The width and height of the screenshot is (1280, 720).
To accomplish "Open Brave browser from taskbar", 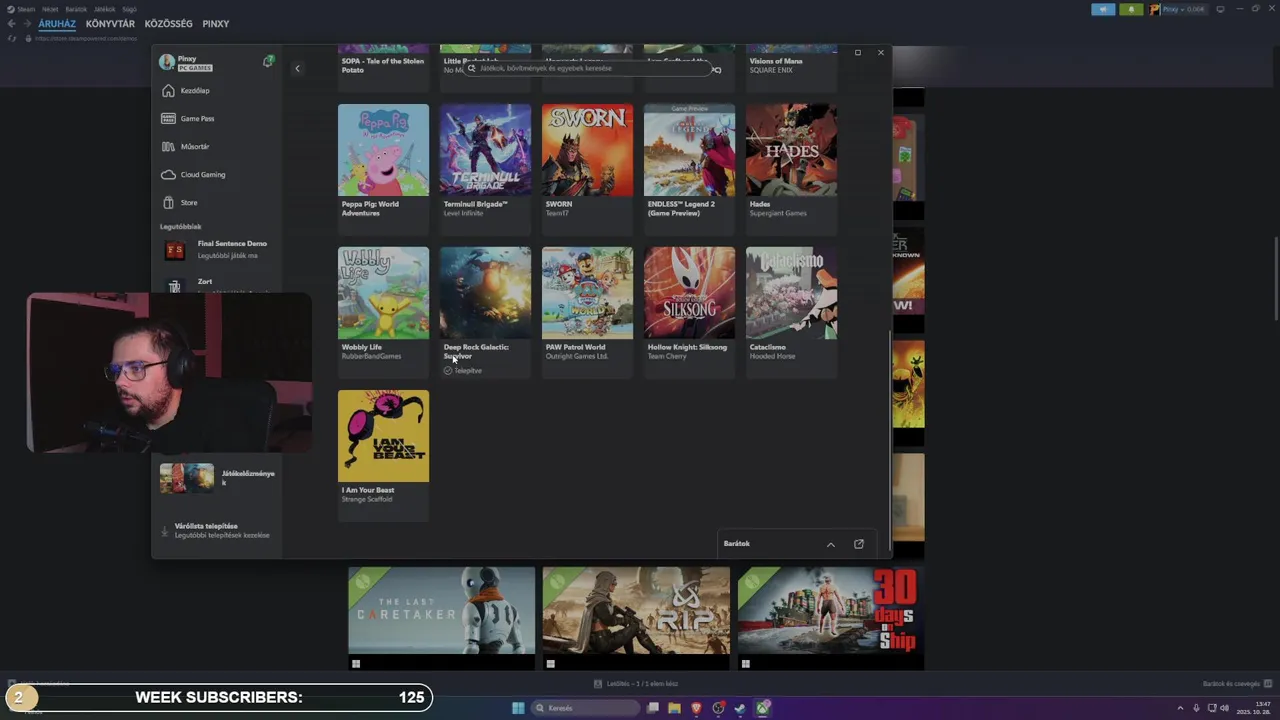I will point(696,708).
